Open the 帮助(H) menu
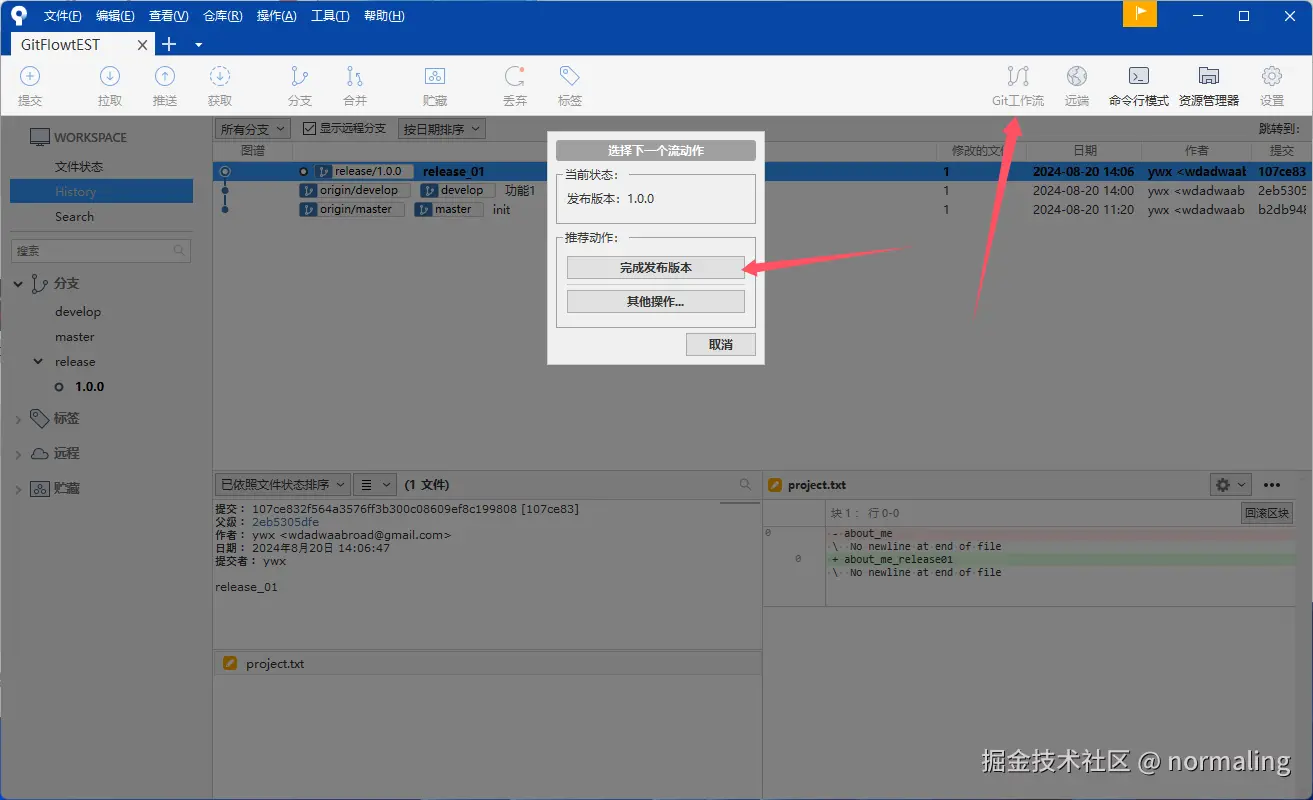Image resolution: width=1313 pixels, height=800 pixels. tap(384, 16)
